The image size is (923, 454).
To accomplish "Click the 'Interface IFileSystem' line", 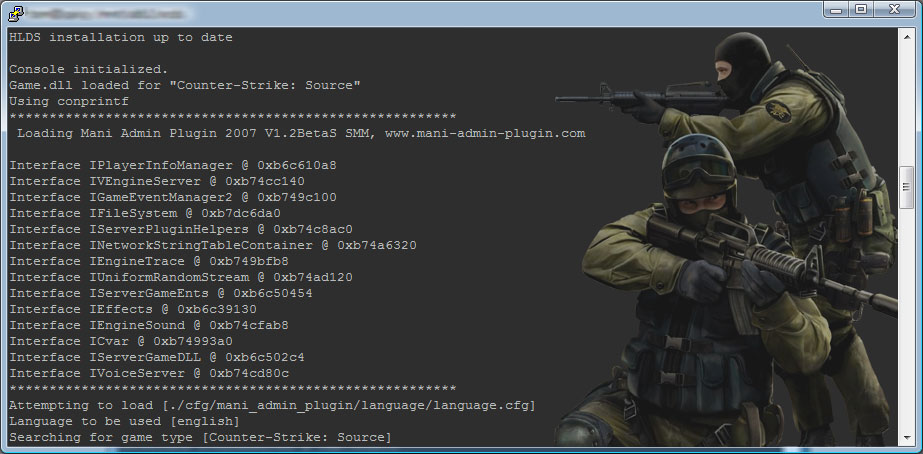I will point(145,213).
